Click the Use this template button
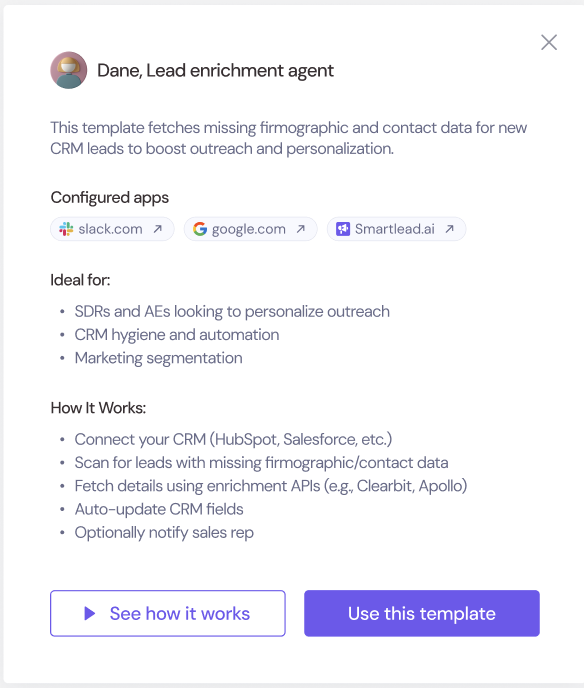 (422, 613)
